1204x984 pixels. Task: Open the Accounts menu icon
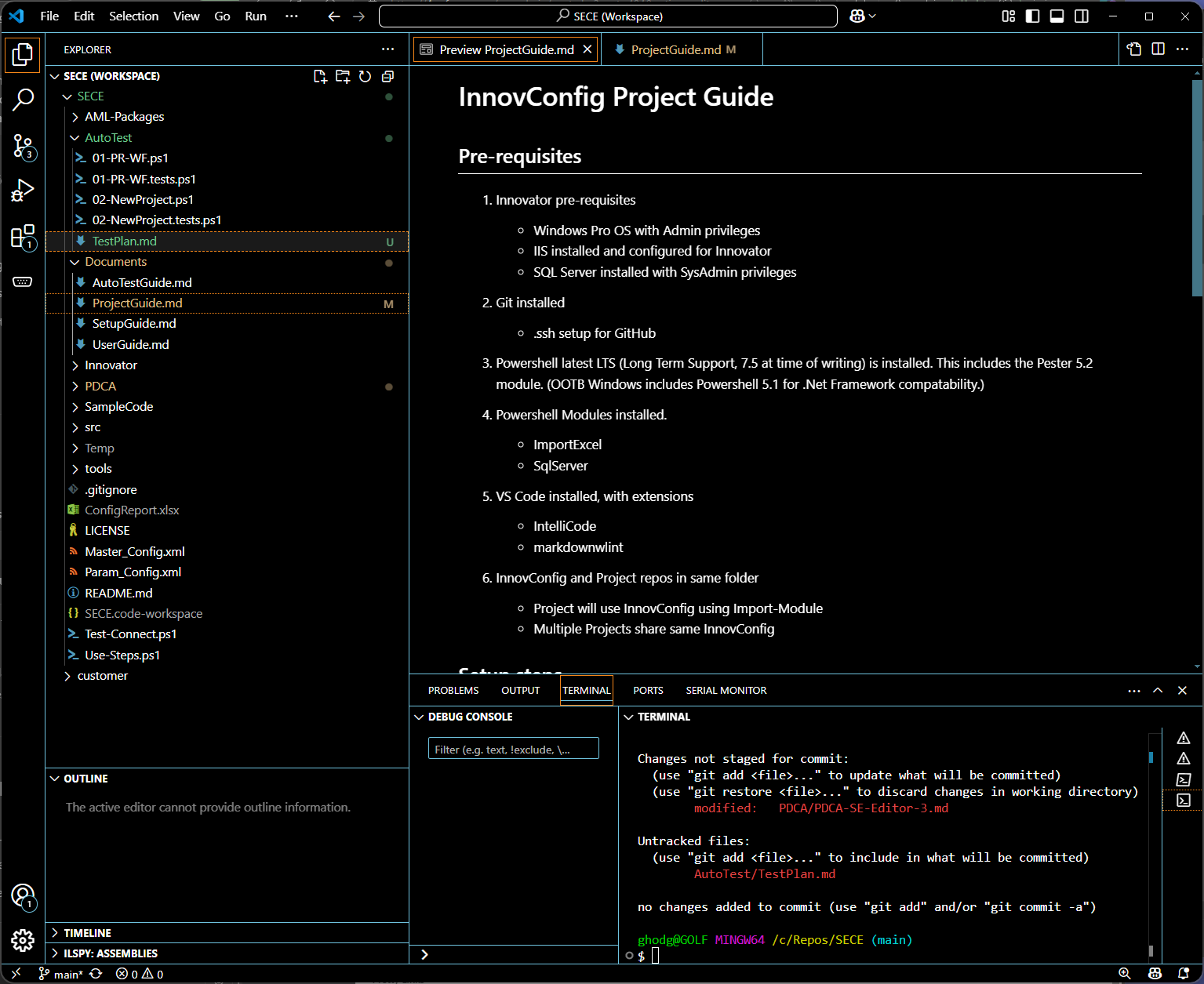click(23, 895)
